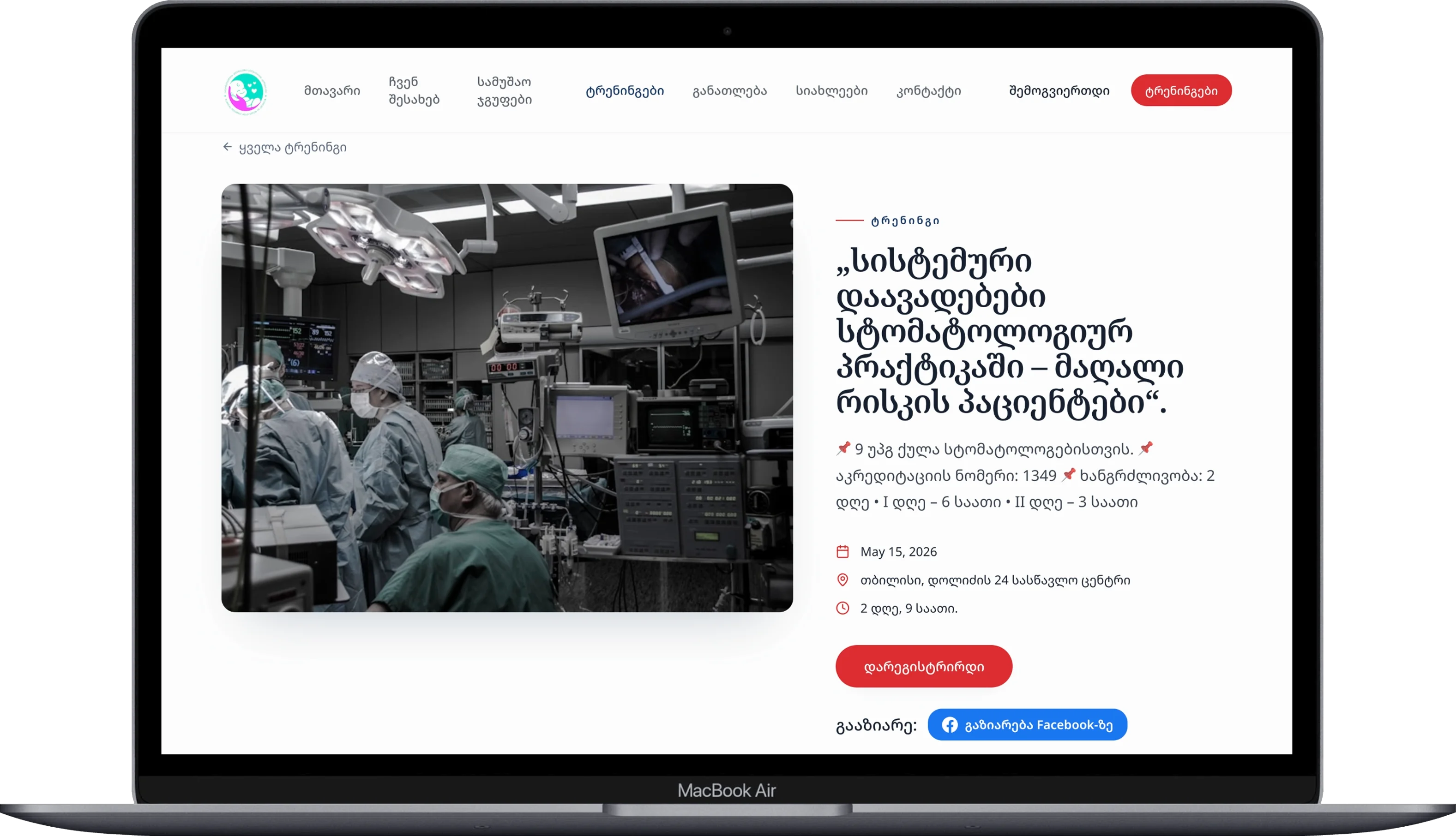Go to the კონტაქტი page link
Viewport: 1456px width, 836px height.
(x=928, y=91)
